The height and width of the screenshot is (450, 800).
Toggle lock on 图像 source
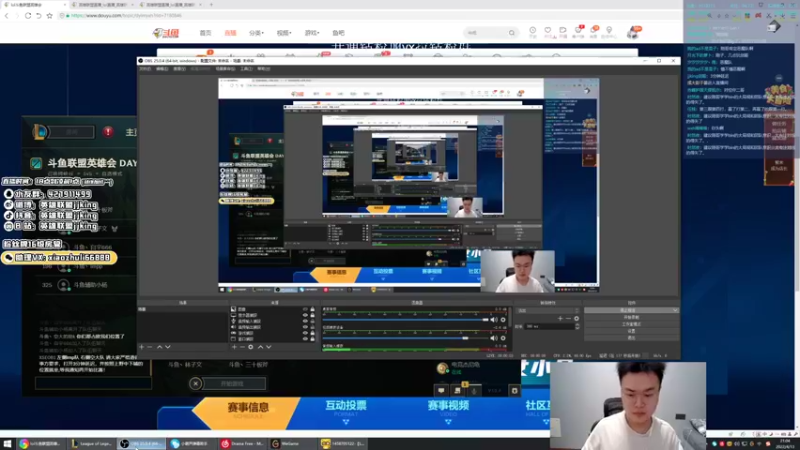312,309
